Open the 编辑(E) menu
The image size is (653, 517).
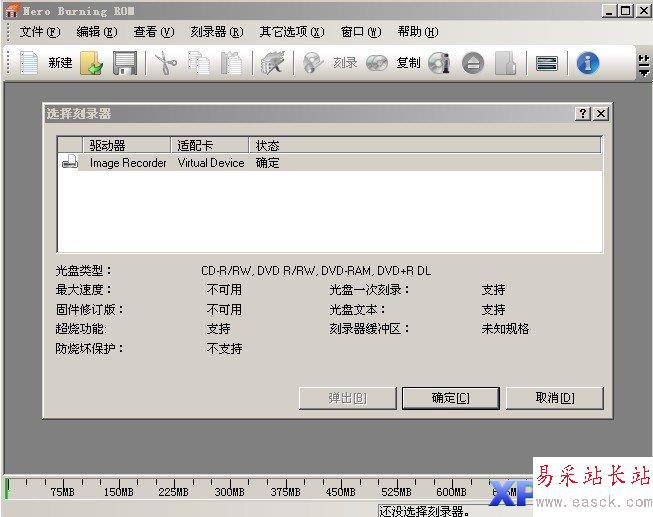(97, 32)
